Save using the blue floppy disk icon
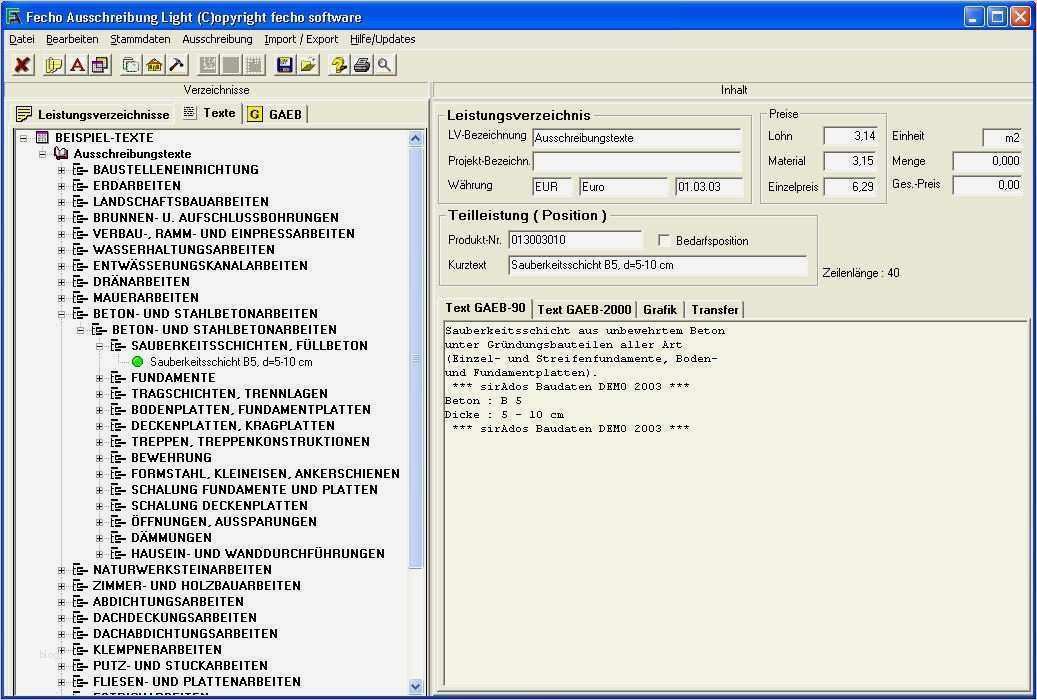This screenshot has height=700, width=1037. [284, 65]
